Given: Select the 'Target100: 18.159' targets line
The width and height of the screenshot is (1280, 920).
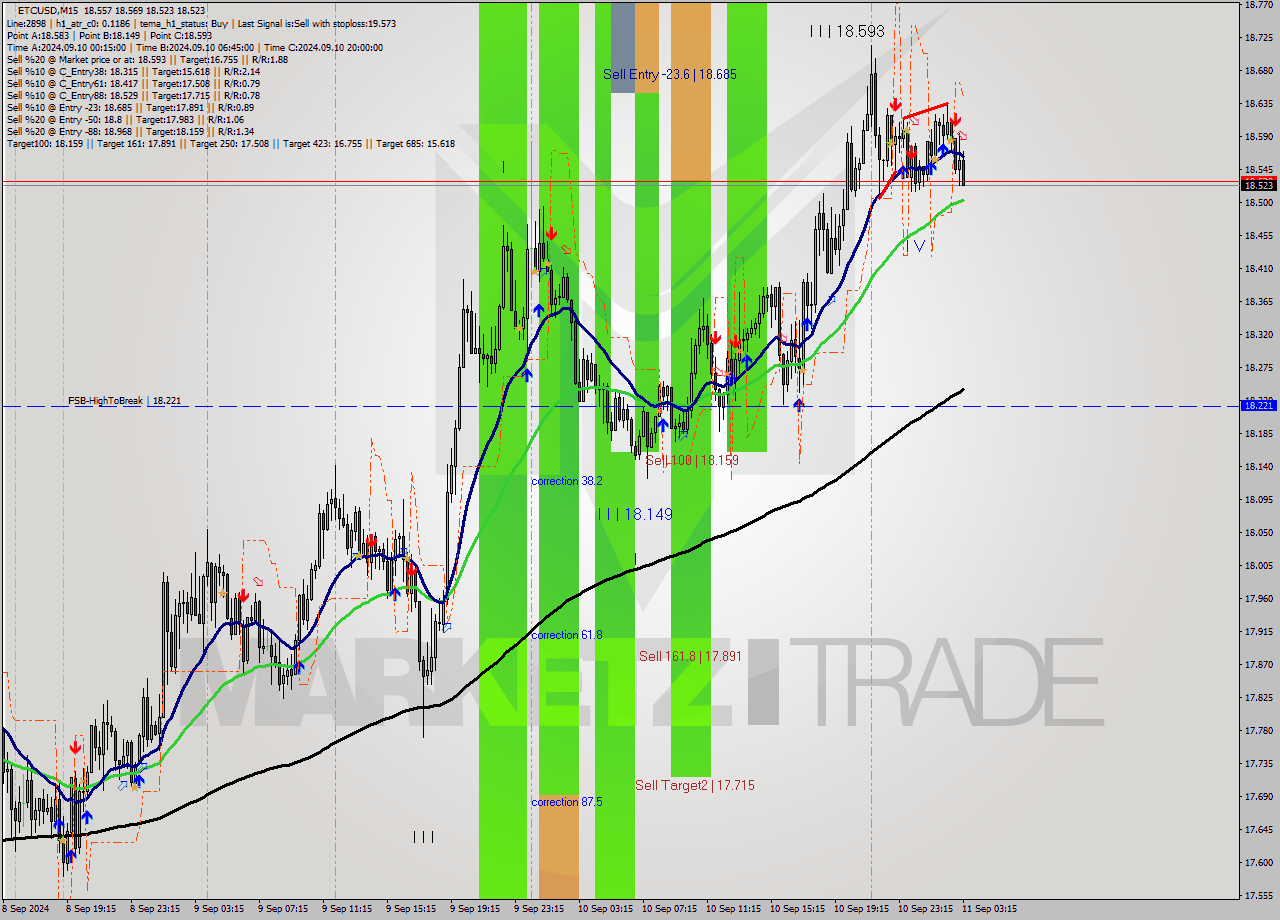Looking at the screenshot, I should (230, 143).
